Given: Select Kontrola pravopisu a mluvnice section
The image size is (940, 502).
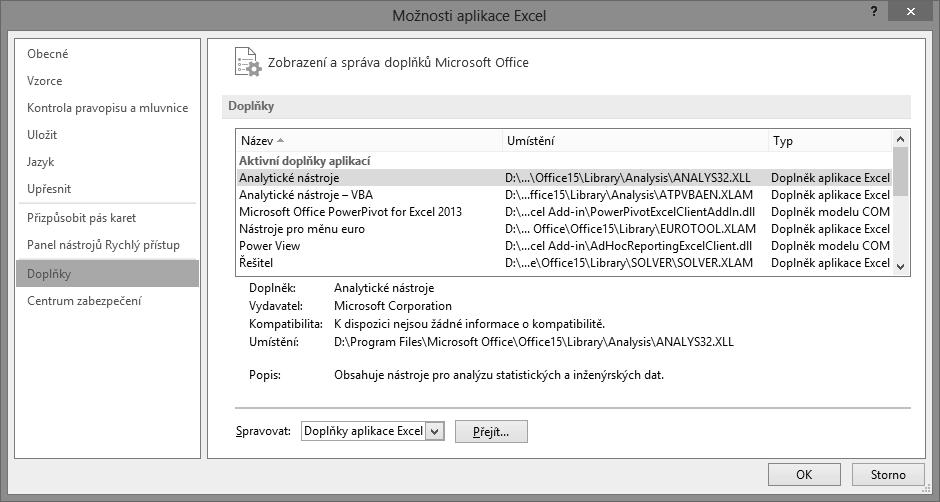Looking at the screenshot, I should tap(107, 108).
